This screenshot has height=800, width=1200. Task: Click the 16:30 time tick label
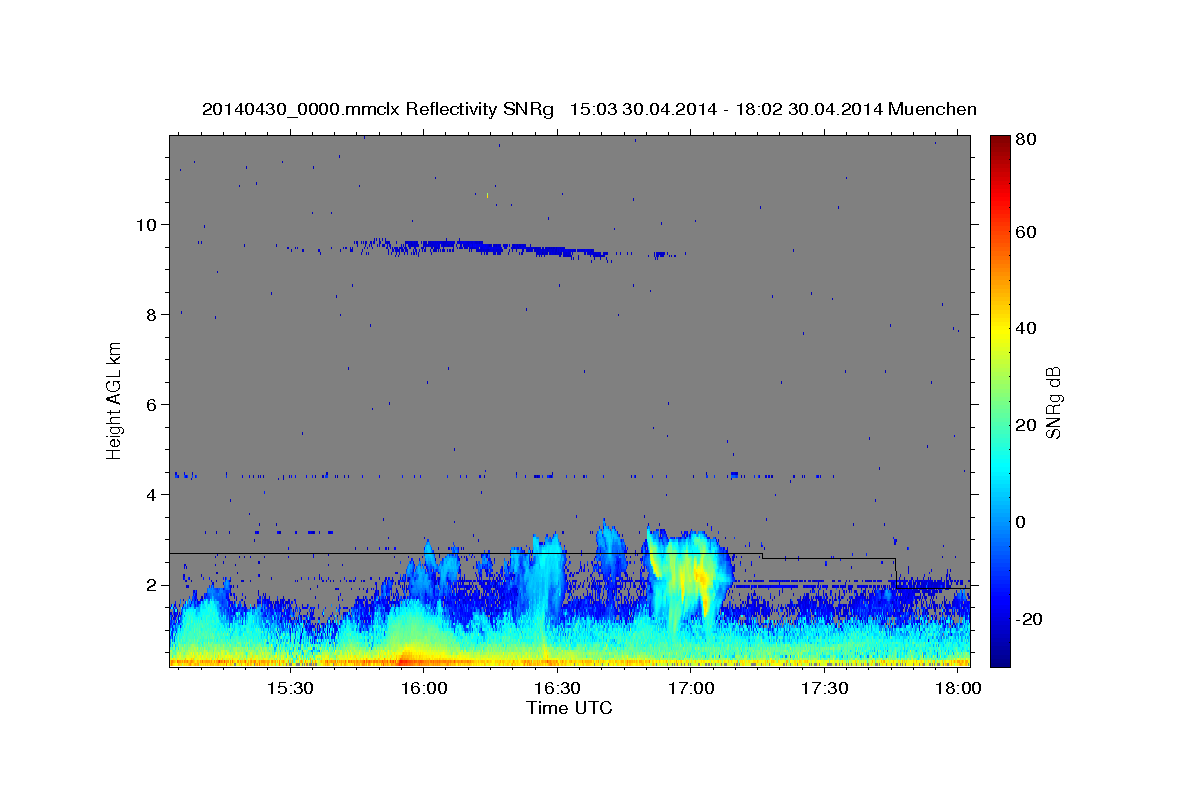557,689
